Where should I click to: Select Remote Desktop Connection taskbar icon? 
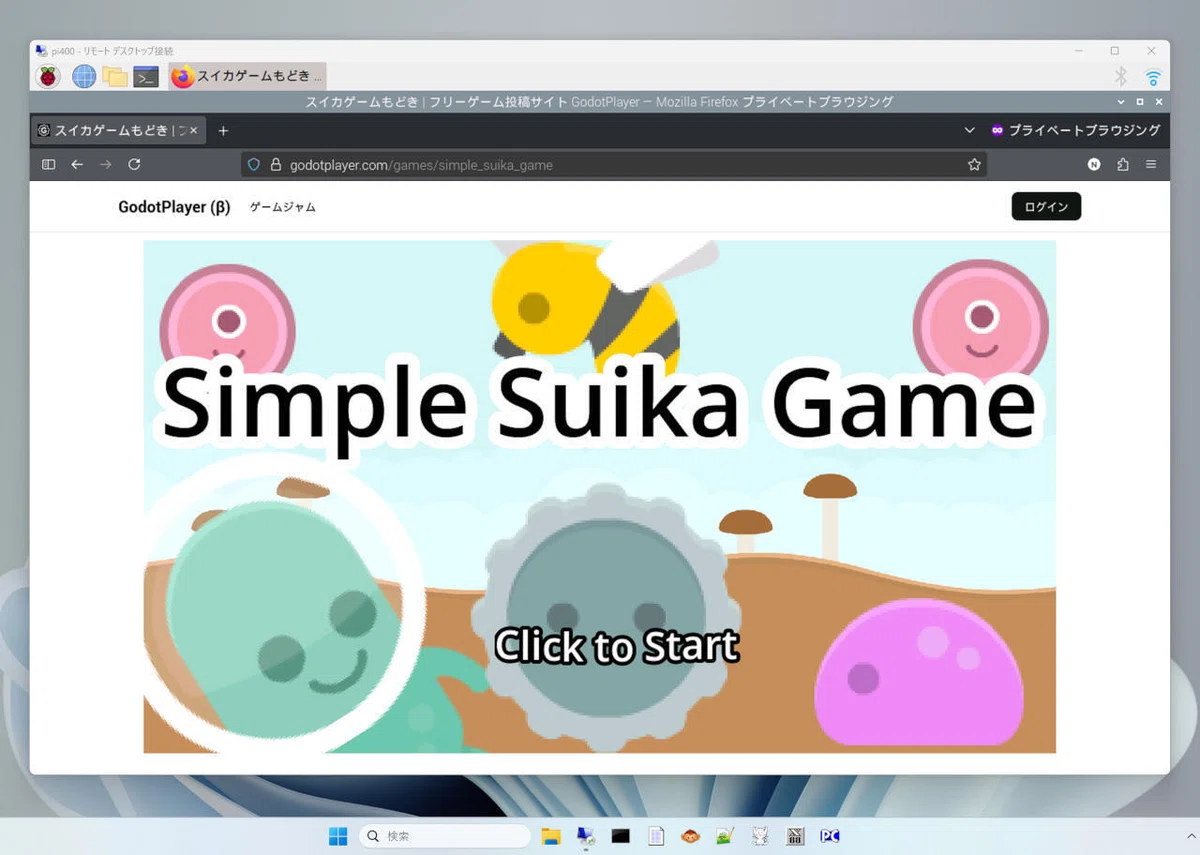[x=585, y=836]
